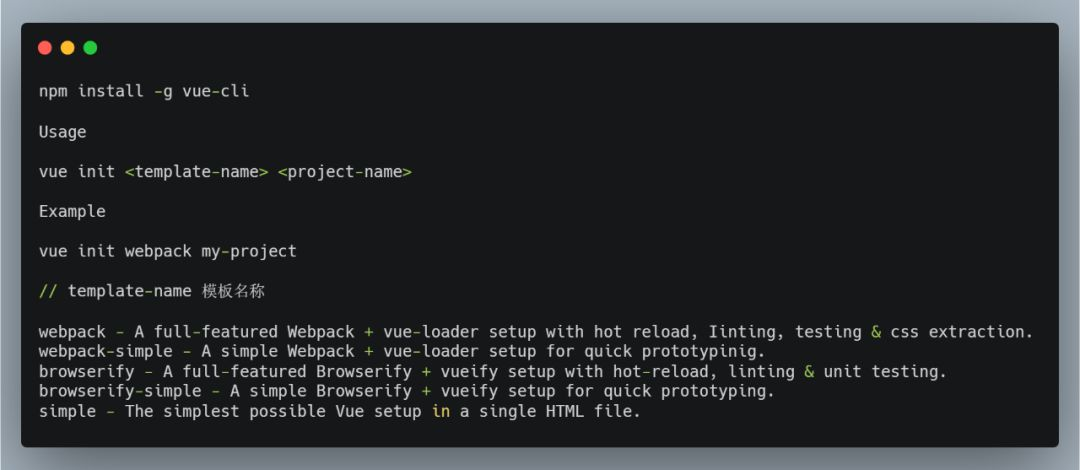Click the <template-name> placeholder
The width and height of the screenshot is (1080, 470).
pos(196,172)
